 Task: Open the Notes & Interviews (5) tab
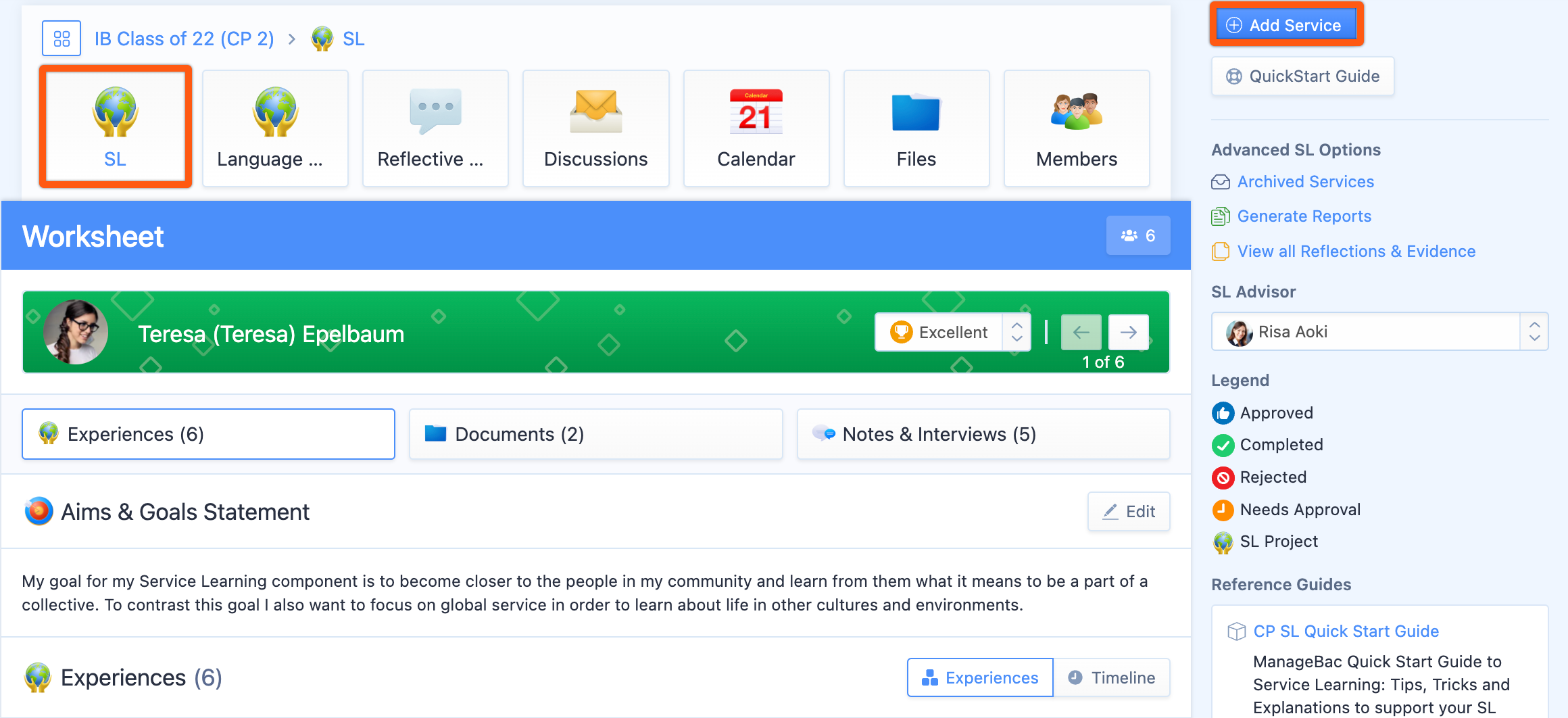982,433
